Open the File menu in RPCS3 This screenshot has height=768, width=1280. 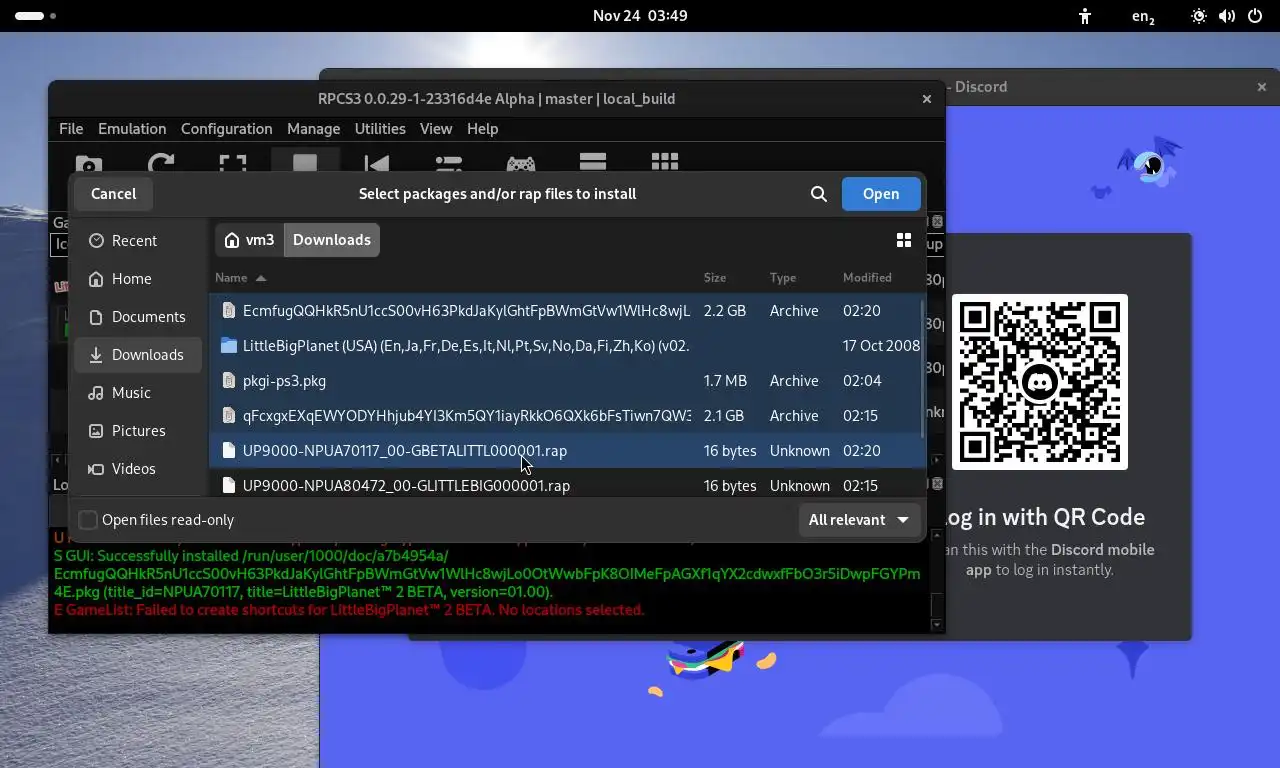coord(71,129)
